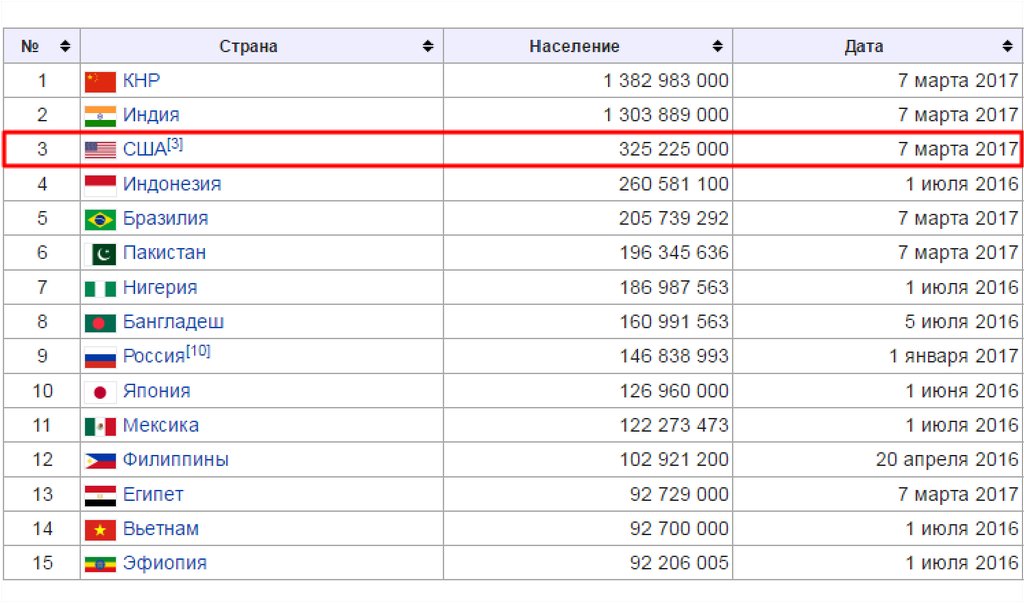Click the Vietnam flag icon
The image size is (1024, 603).
100,529
